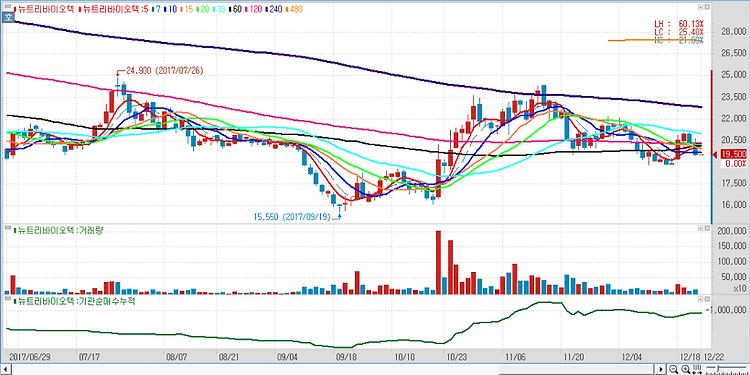Click the LH : 60.13% value

tap(679, 24)
